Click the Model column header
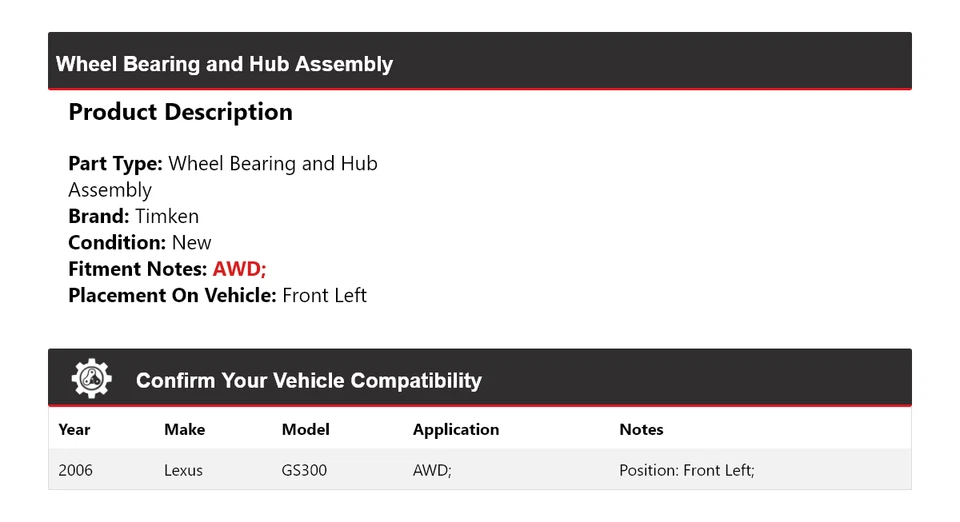Image resolution: width=960 pixels, height=522 pixels. point(305,430)
